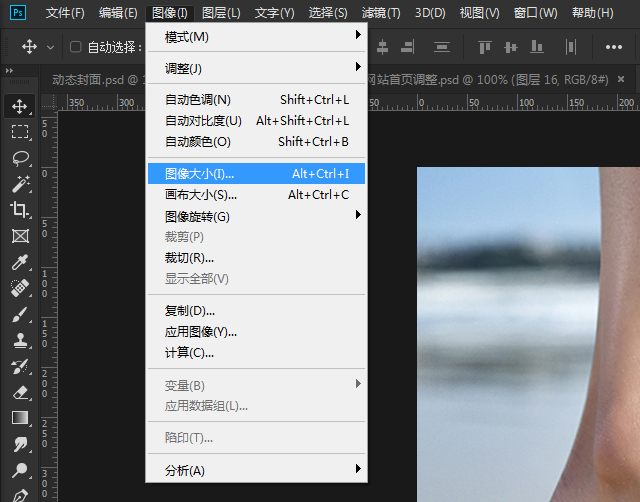Image resolution: width=640 pixels, height=502 pixels.
Task: Select the Gradient tool
Action: (x=20, y=418)
